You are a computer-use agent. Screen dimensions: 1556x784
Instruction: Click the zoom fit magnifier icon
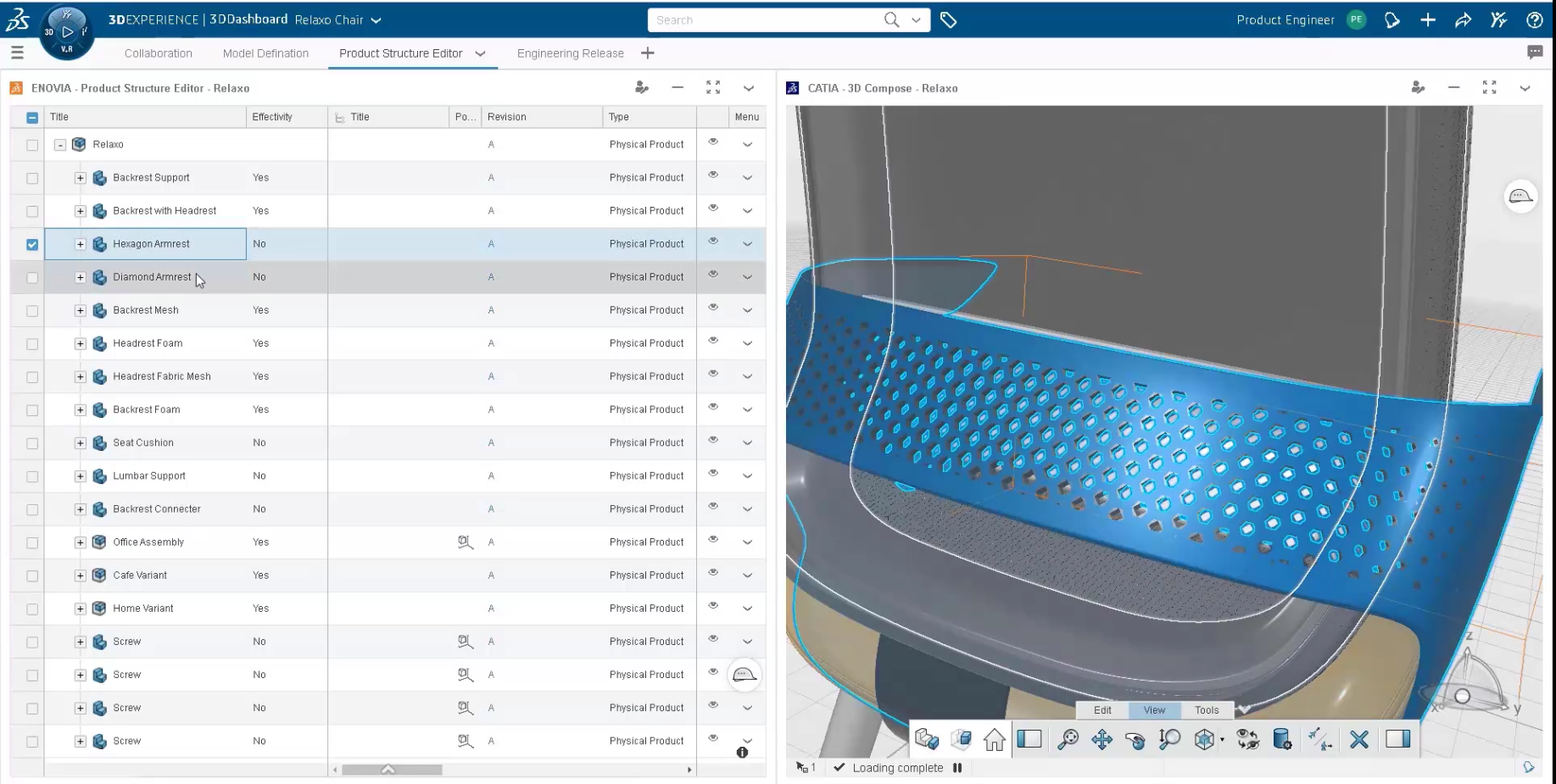point(1068,740)
